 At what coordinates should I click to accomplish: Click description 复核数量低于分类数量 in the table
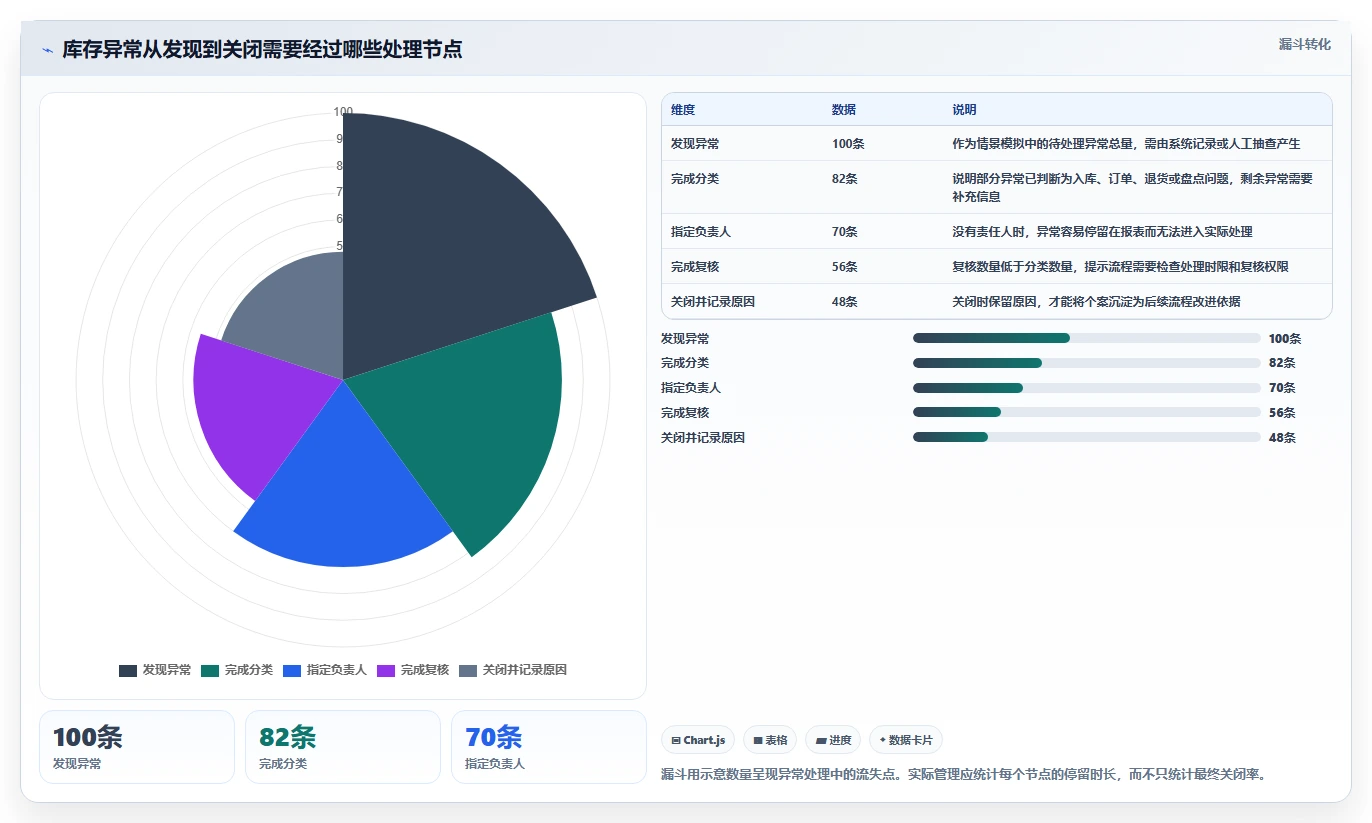click(1120, 266)
